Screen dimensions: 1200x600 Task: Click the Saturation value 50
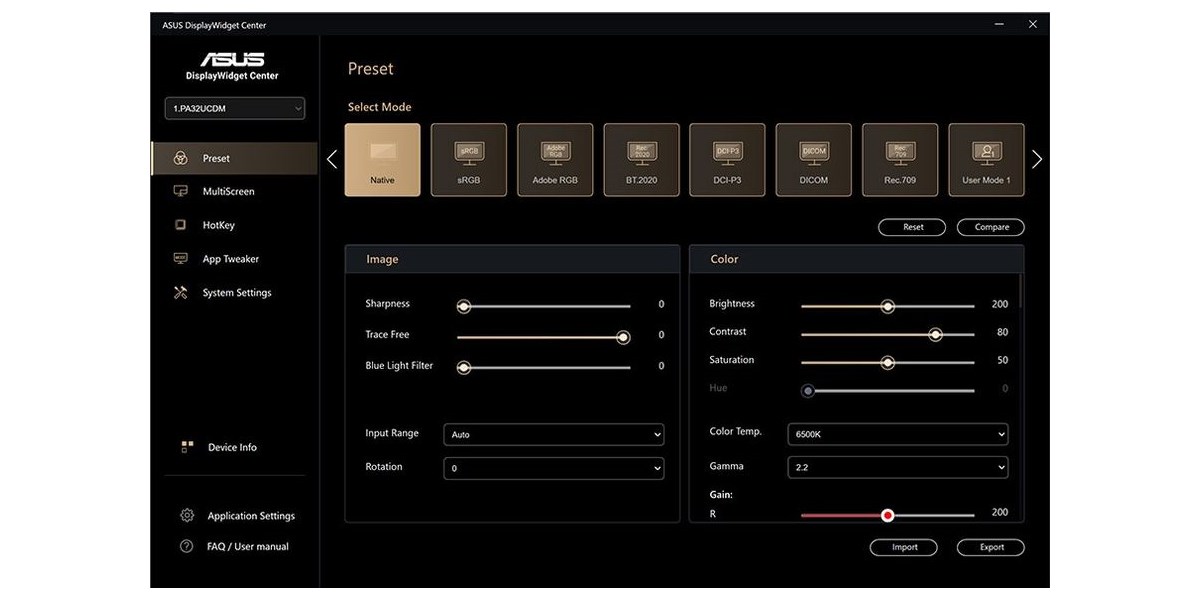click(1002, 360)
